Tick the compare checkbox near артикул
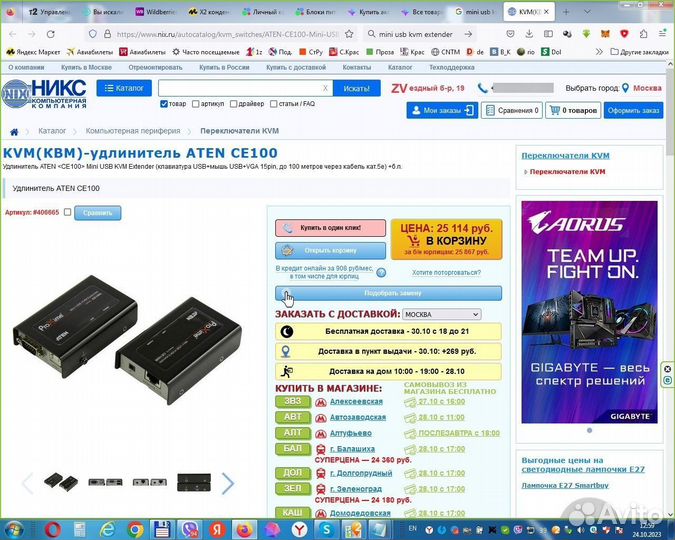Screen dimensions: 675x540 pyautogui.click(x=67, y=212)
